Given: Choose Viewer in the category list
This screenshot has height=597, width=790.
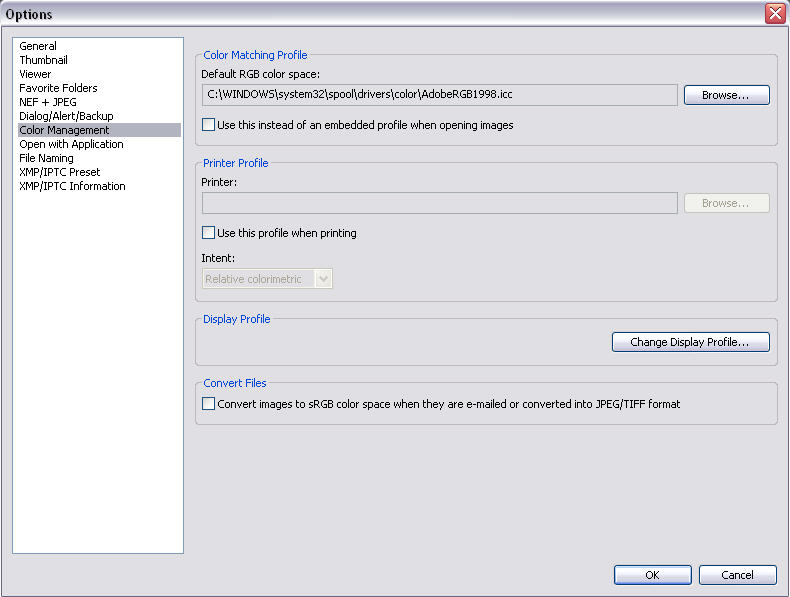Looking at the screenshot, I should (35, 74).
